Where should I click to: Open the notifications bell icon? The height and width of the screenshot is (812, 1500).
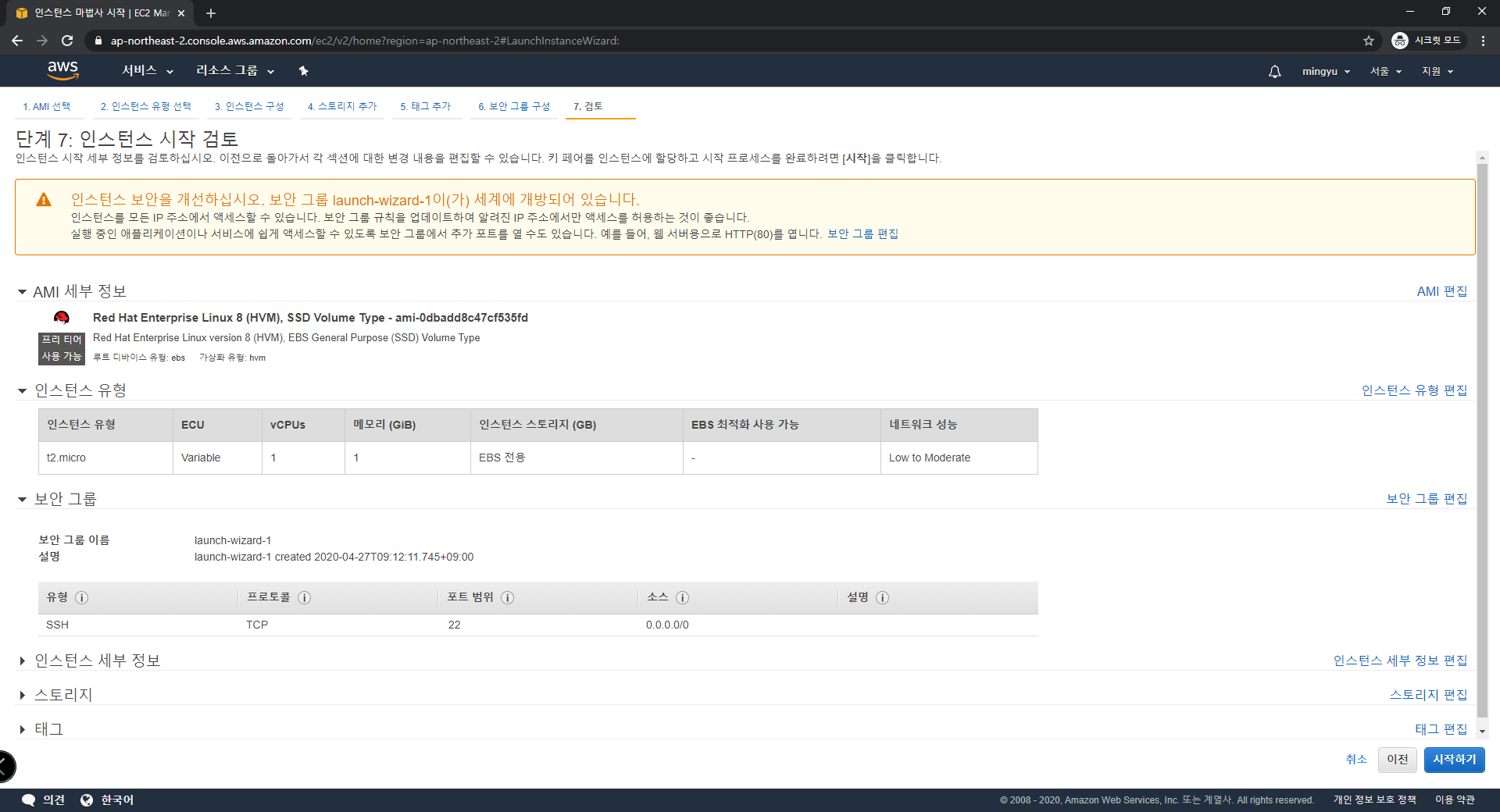(x=1274, y=71)
